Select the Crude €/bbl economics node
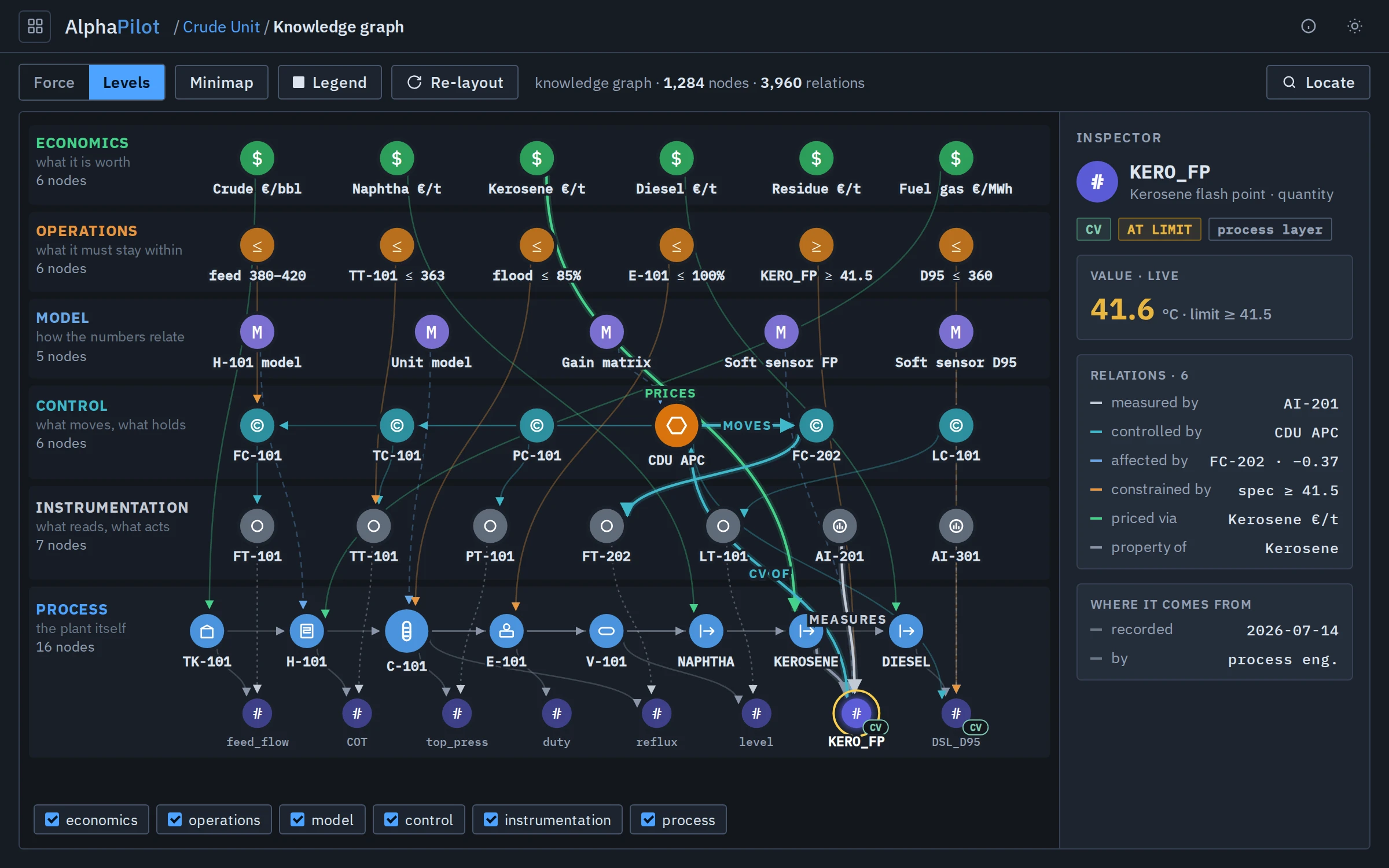The image size is (1389, 868). [257, 159]
